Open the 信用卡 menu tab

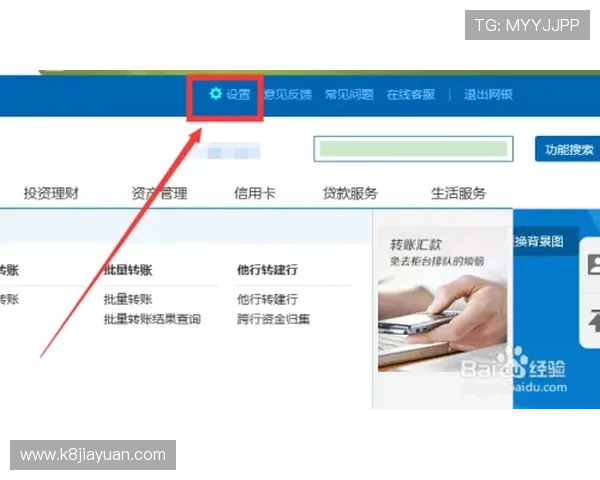pyautogui.click(x=254, y=193)
